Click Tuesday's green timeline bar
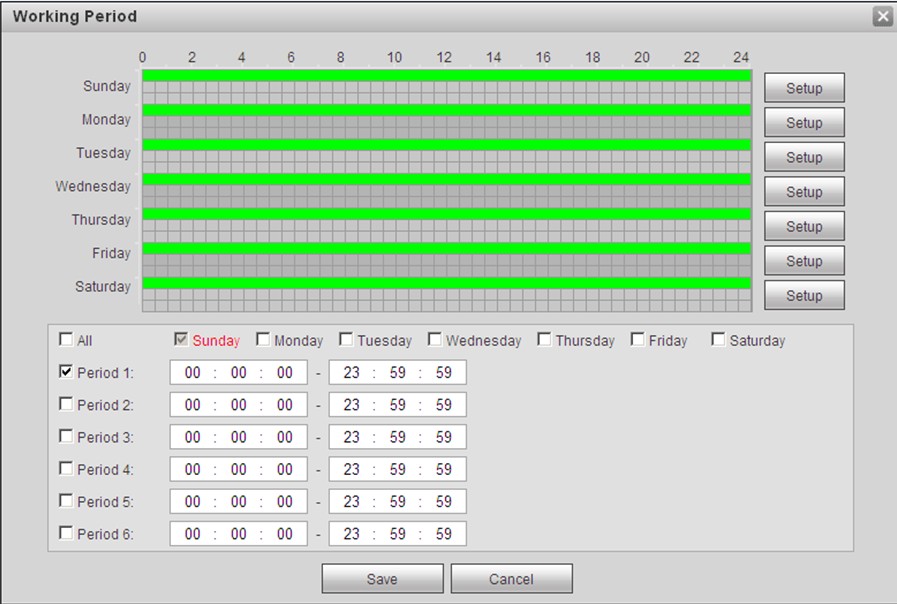The height and width of the screenshot is (604, 897). tap(447, 145)
